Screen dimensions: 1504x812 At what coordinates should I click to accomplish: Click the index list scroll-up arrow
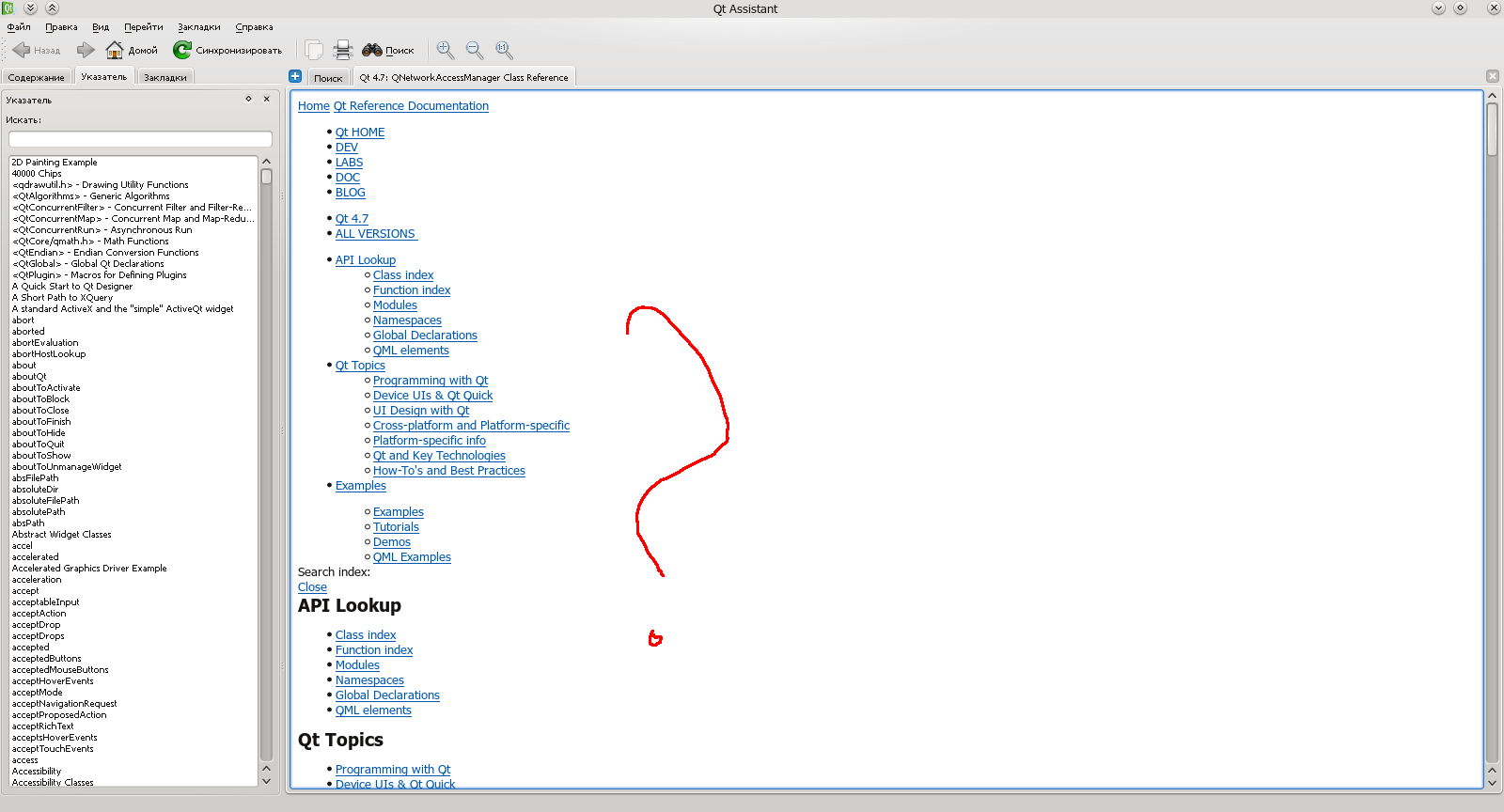266,162
